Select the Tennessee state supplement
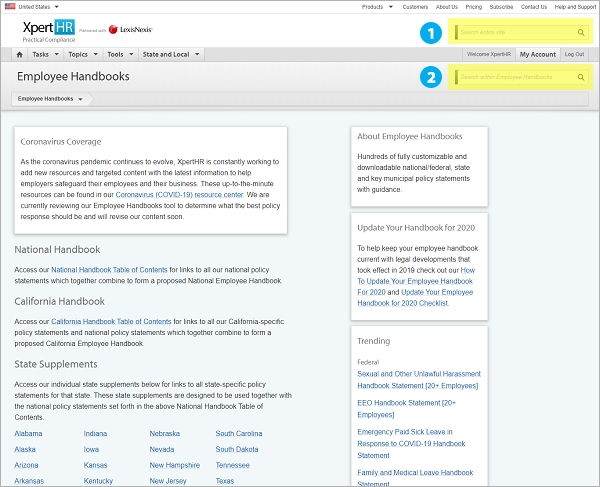Screen dimensions: 600x487 tap(233, 466)
